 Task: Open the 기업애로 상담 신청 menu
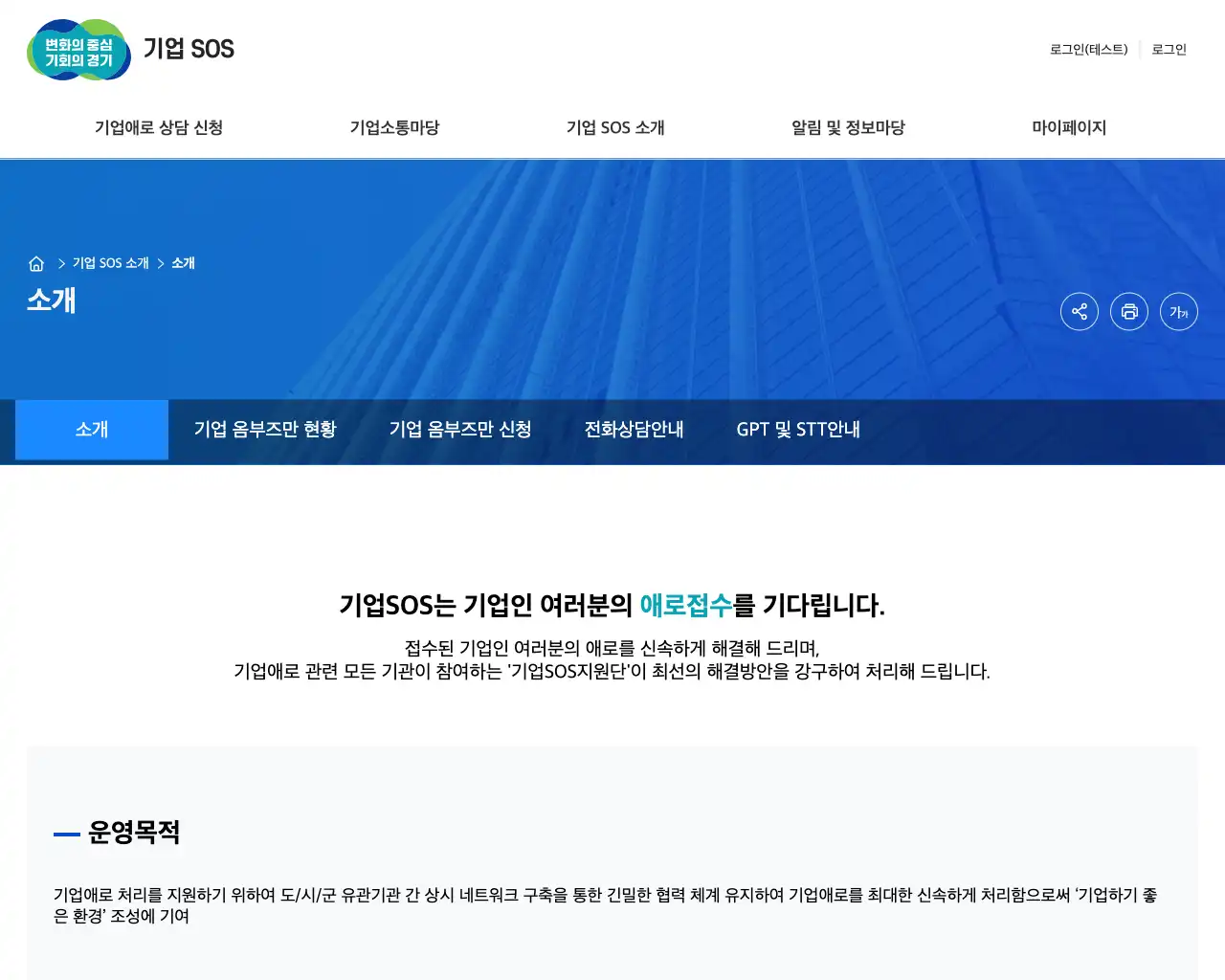coord(158,127)
